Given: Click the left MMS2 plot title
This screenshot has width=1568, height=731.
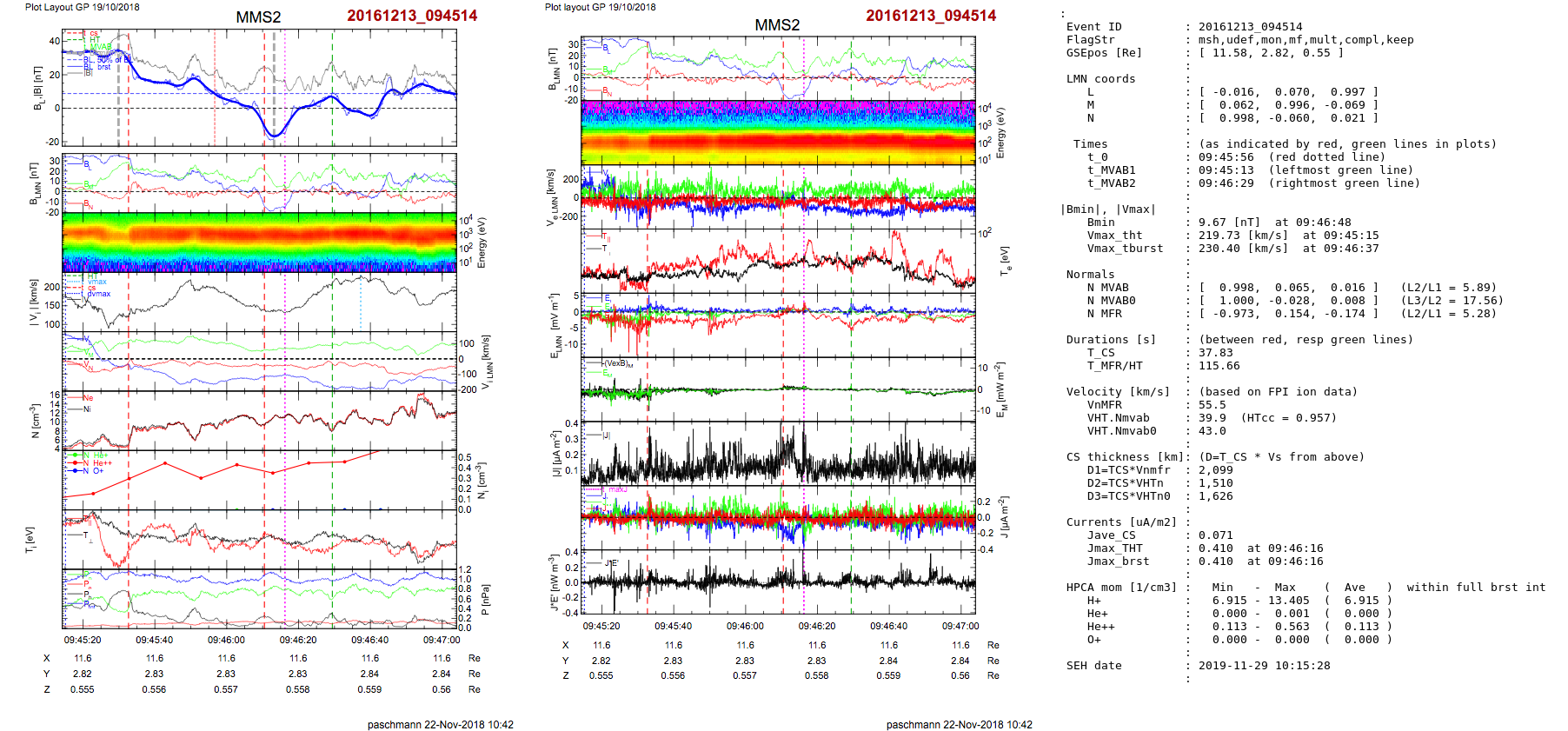Looking at the screenshot, I should [258, 17].
